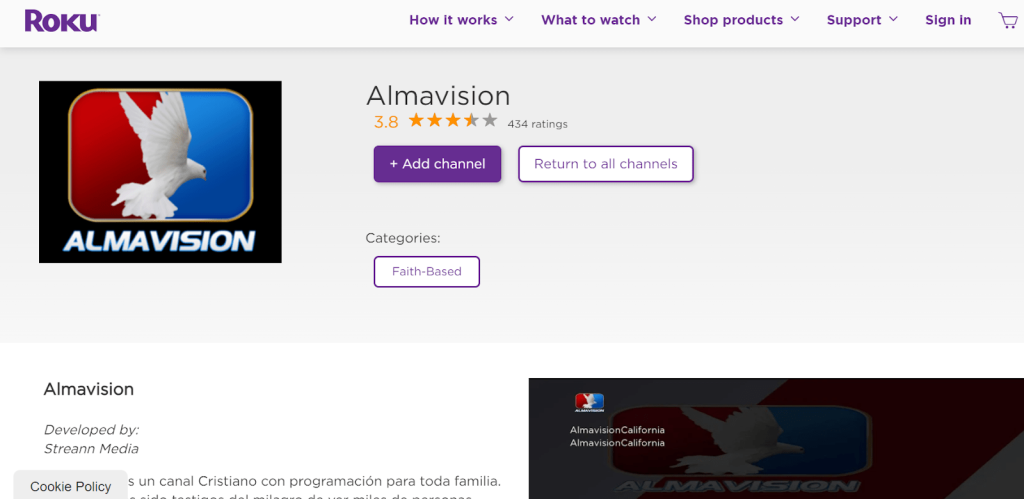Click the Developed by: label
1024x499 pixels.
[91, 430]
